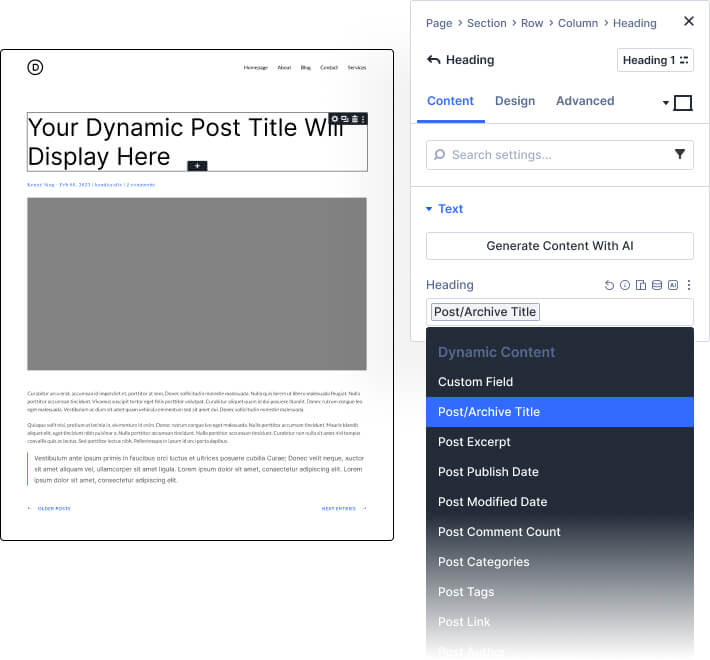The image size is (710, 660).
Task: Close the settings panel with X
Action: (689, 21)
